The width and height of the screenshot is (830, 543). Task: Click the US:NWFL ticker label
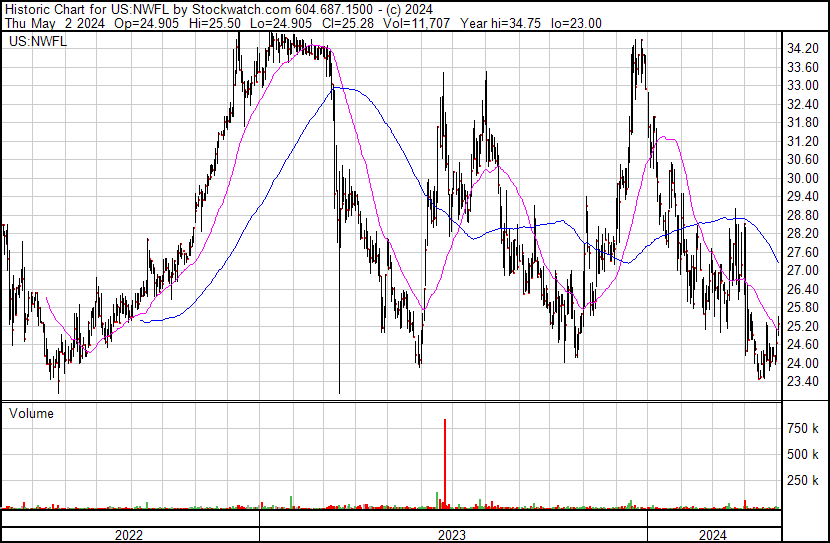coord(38,41)
